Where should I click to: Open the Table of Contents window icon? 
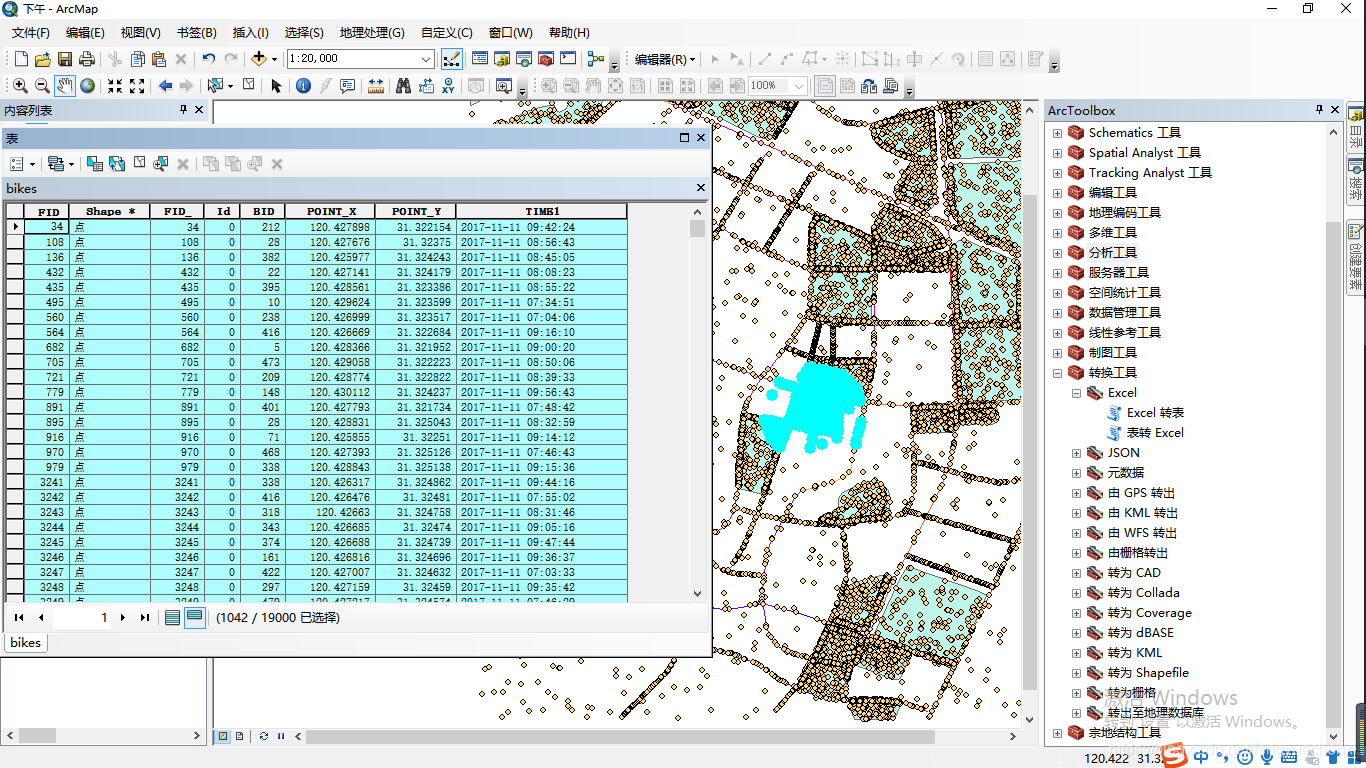480,59
